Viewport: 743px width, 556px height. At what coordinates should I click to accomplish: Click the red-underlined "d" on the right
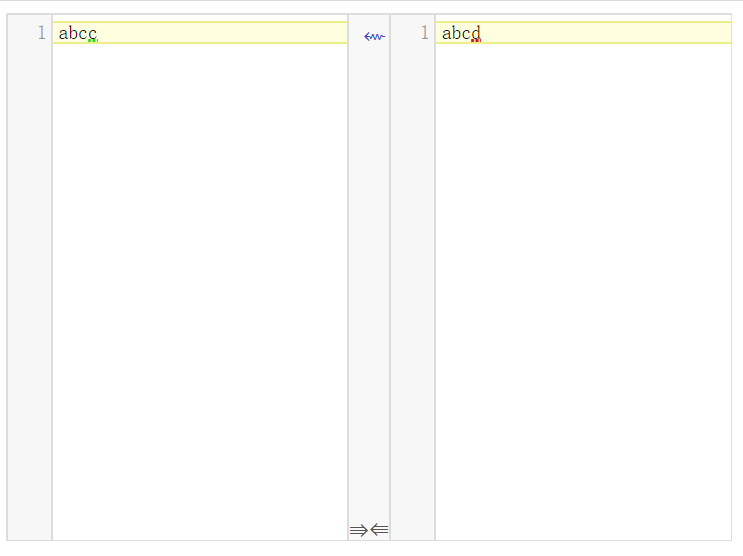click(476, 34)
